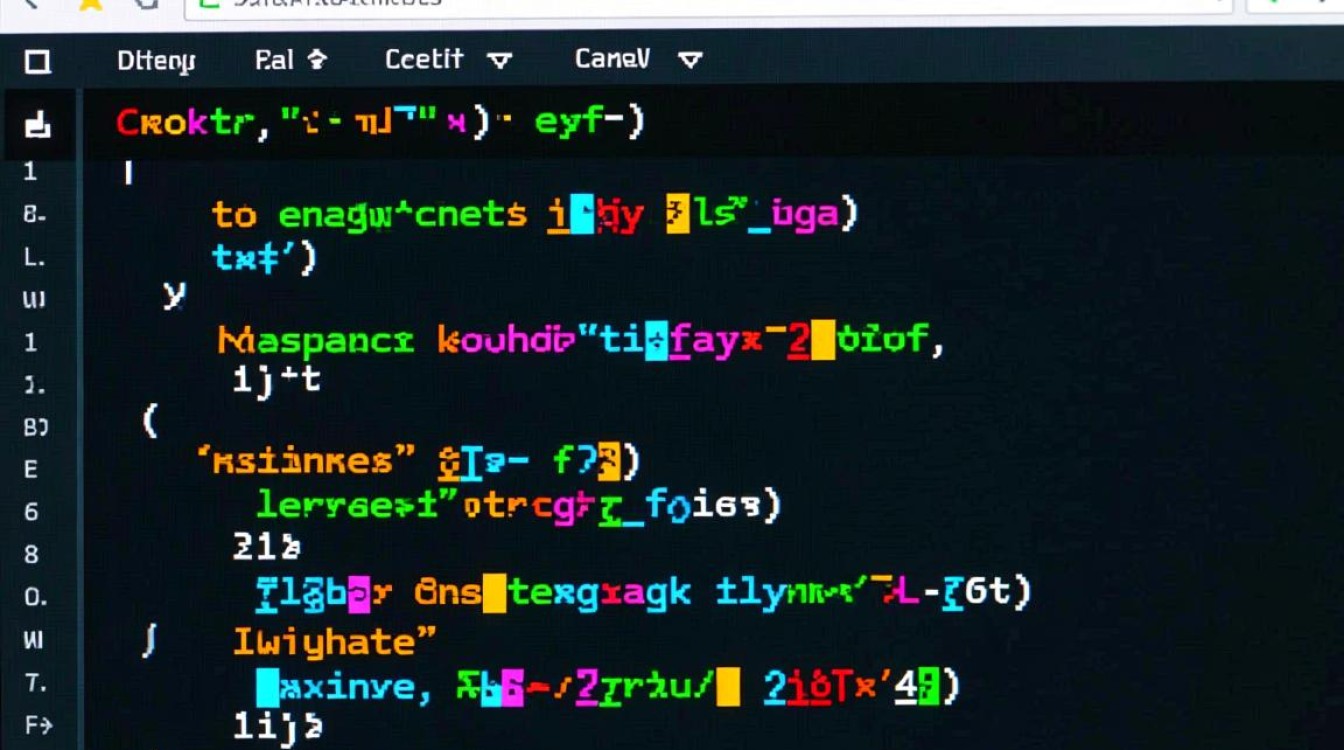Click the reload icon beside the star
1344x750 pixels.
146,4
